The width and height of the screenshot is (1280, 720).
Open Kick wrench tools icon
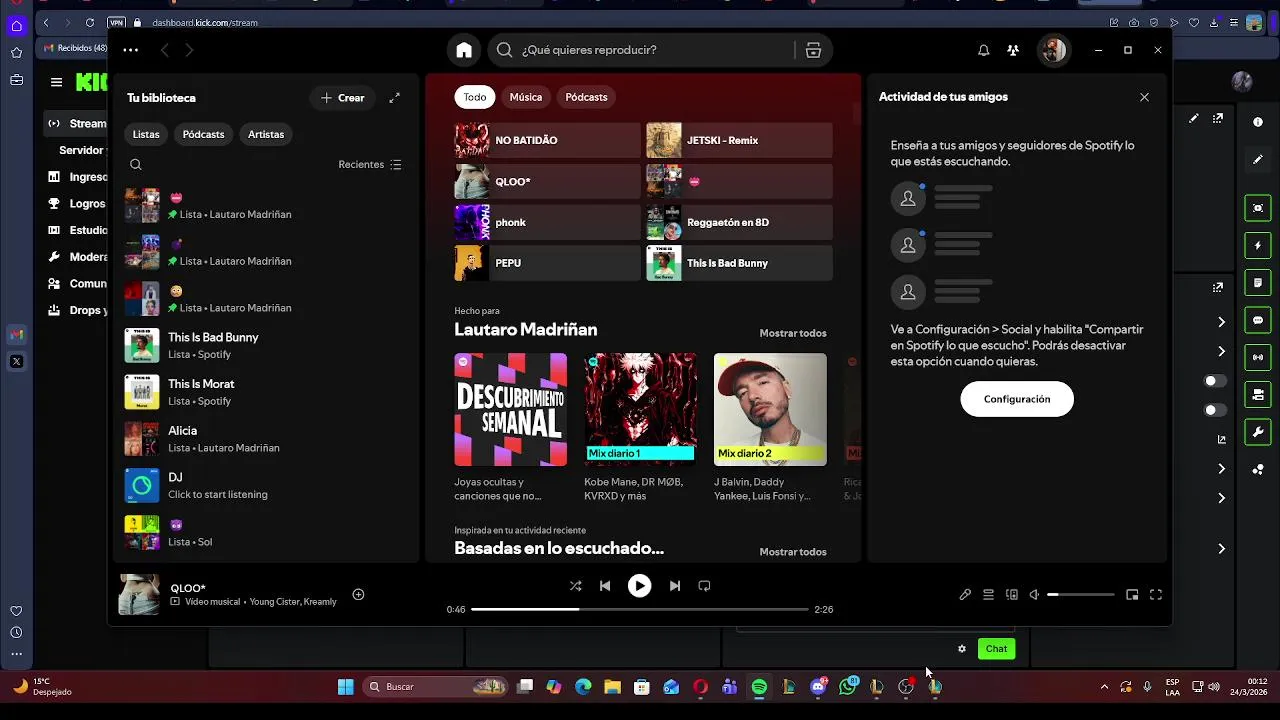[1258, 432]
